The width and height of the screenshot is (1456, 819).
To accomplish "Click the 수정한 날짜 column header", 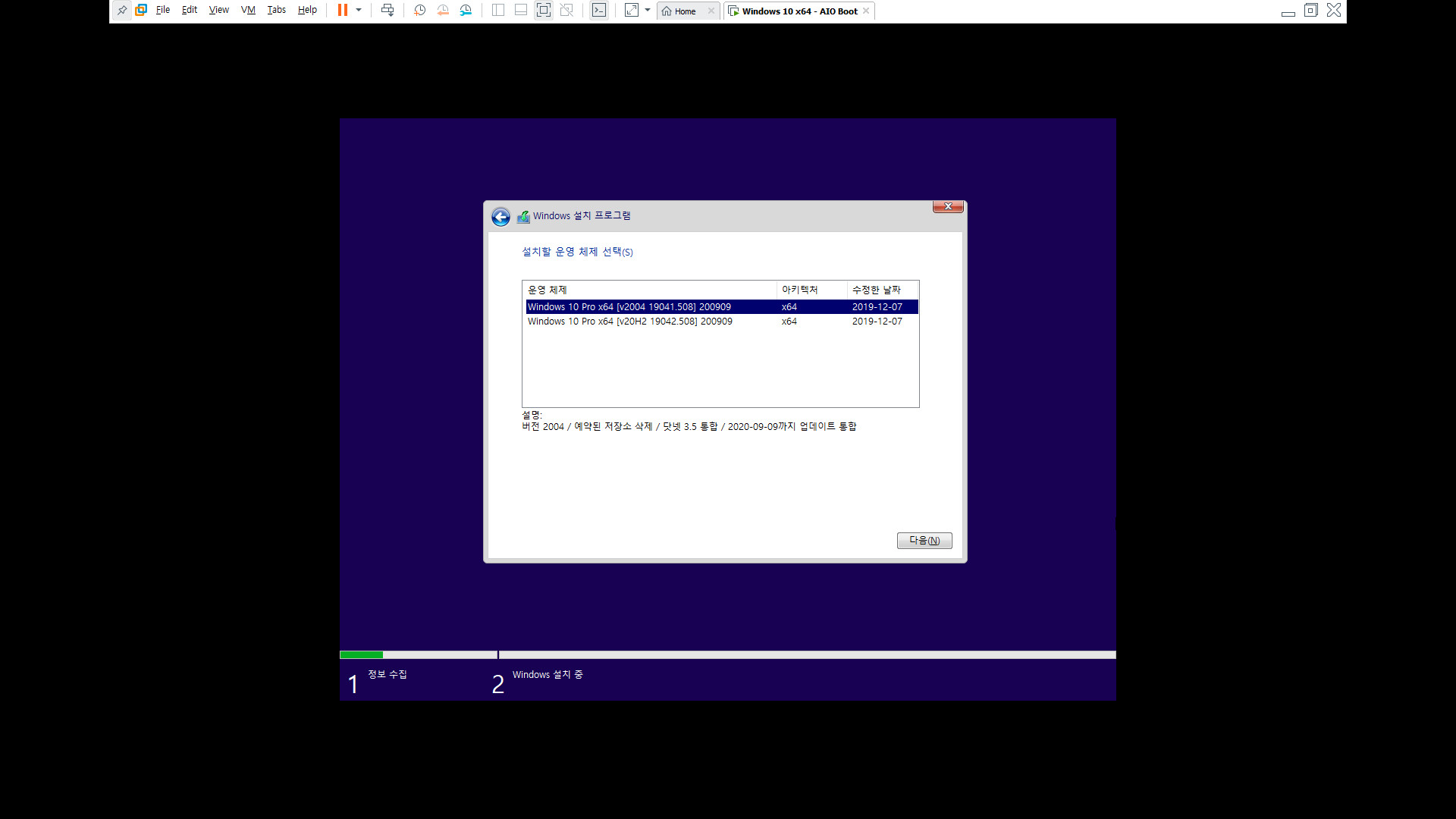I will (883, 290).
